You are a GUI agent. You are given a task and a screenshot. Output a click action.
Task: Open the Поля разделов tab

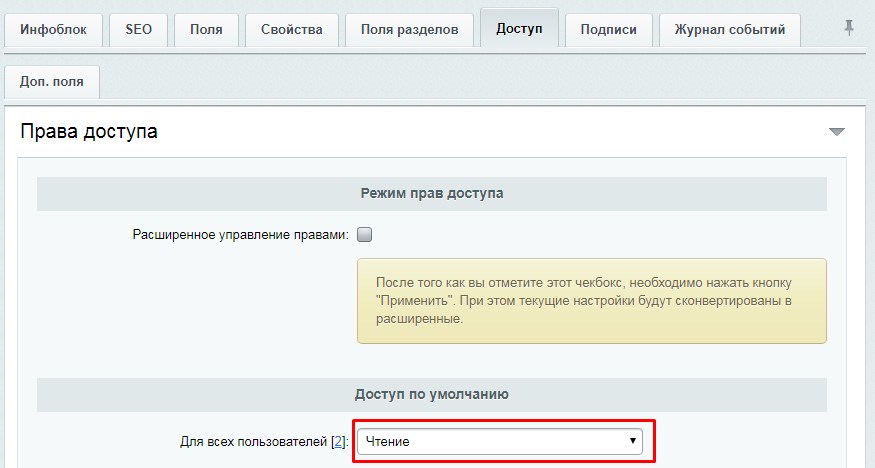(x=409, y=29)
